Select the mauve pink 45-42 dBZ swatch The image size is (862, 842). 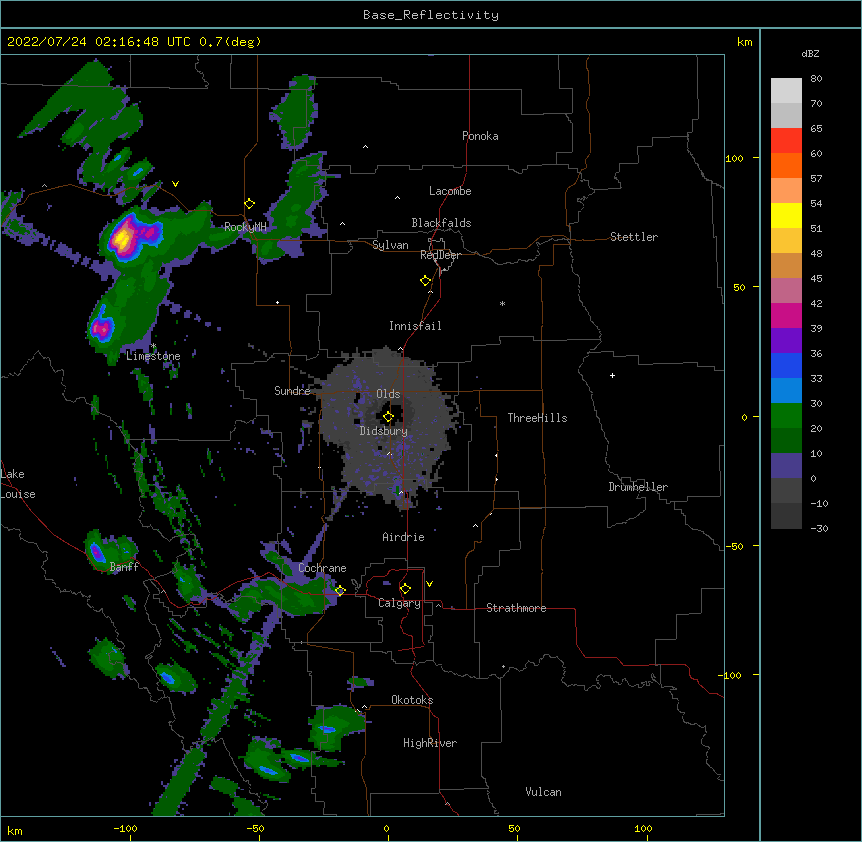786,290
